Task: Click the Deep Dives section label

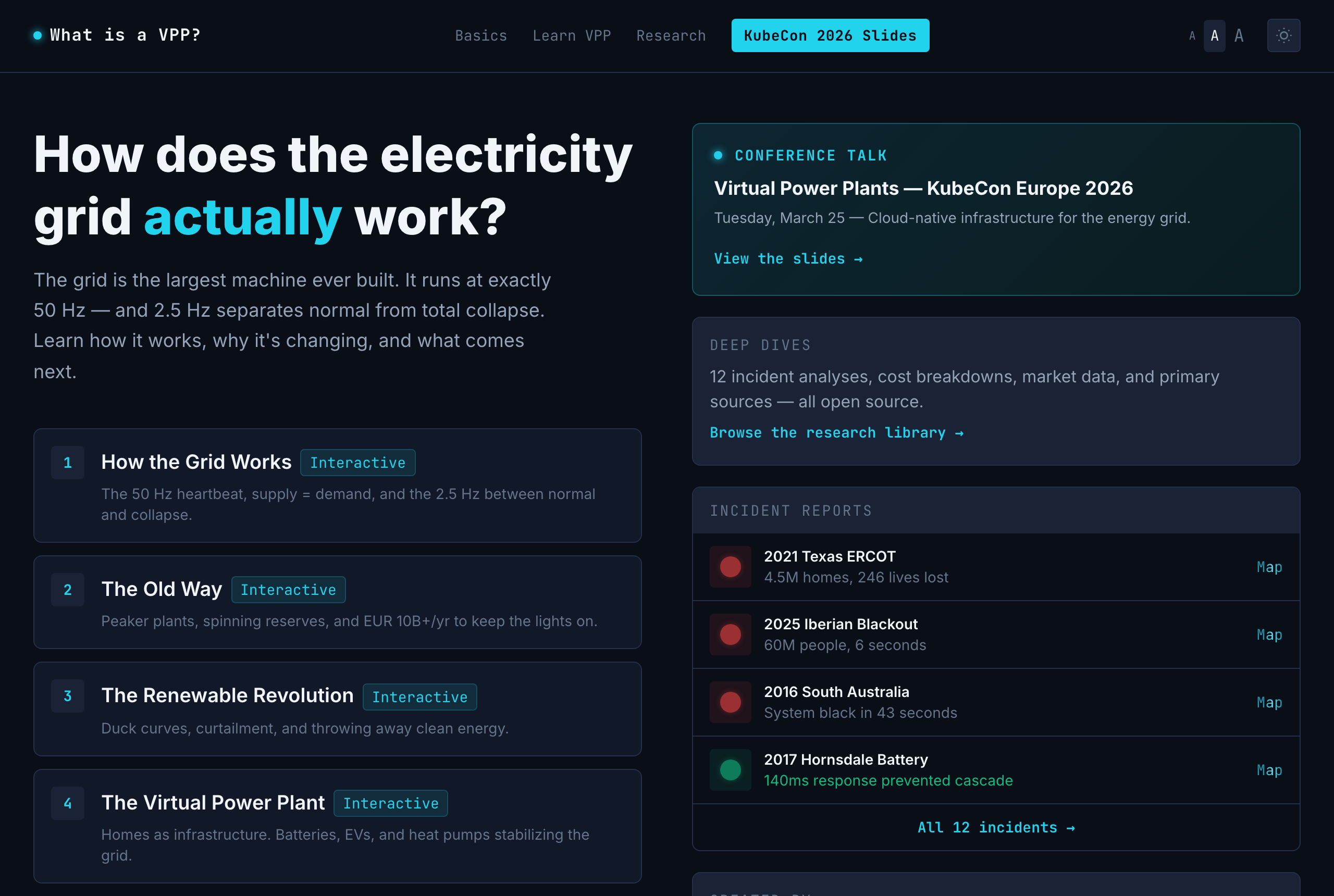Action: (760, 344)
